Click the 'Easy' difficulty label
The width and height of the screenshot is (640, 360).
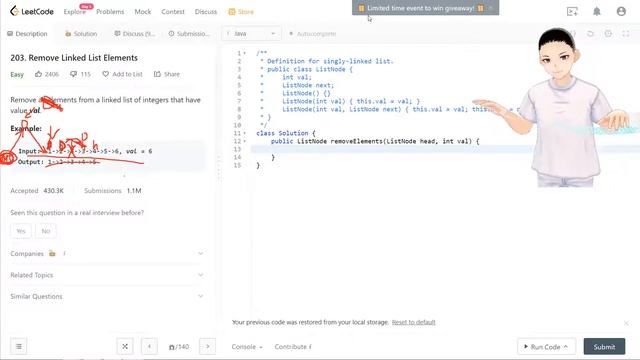point(17,74)
